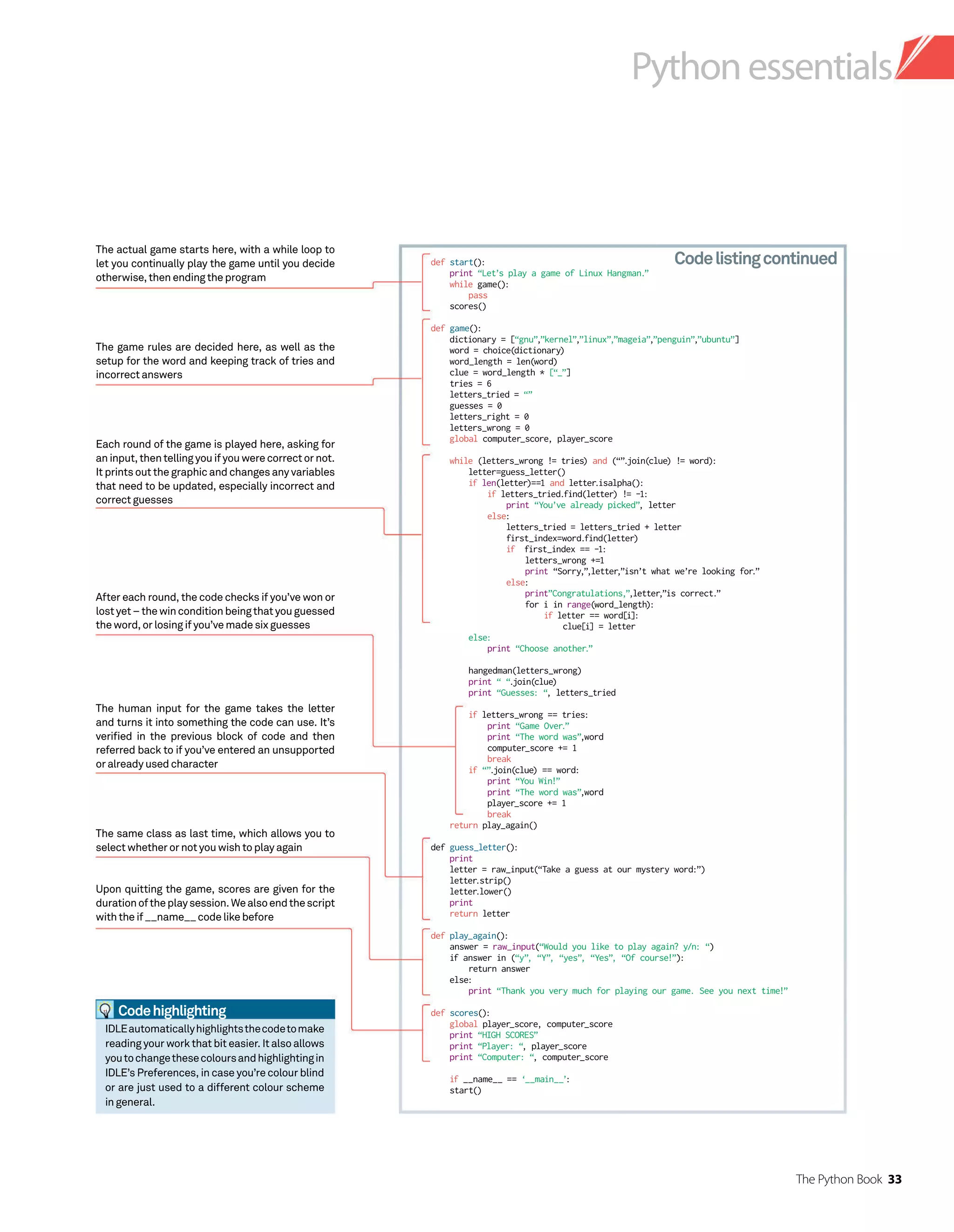Click the 'Code listing continued' heading

pos(756,259)
